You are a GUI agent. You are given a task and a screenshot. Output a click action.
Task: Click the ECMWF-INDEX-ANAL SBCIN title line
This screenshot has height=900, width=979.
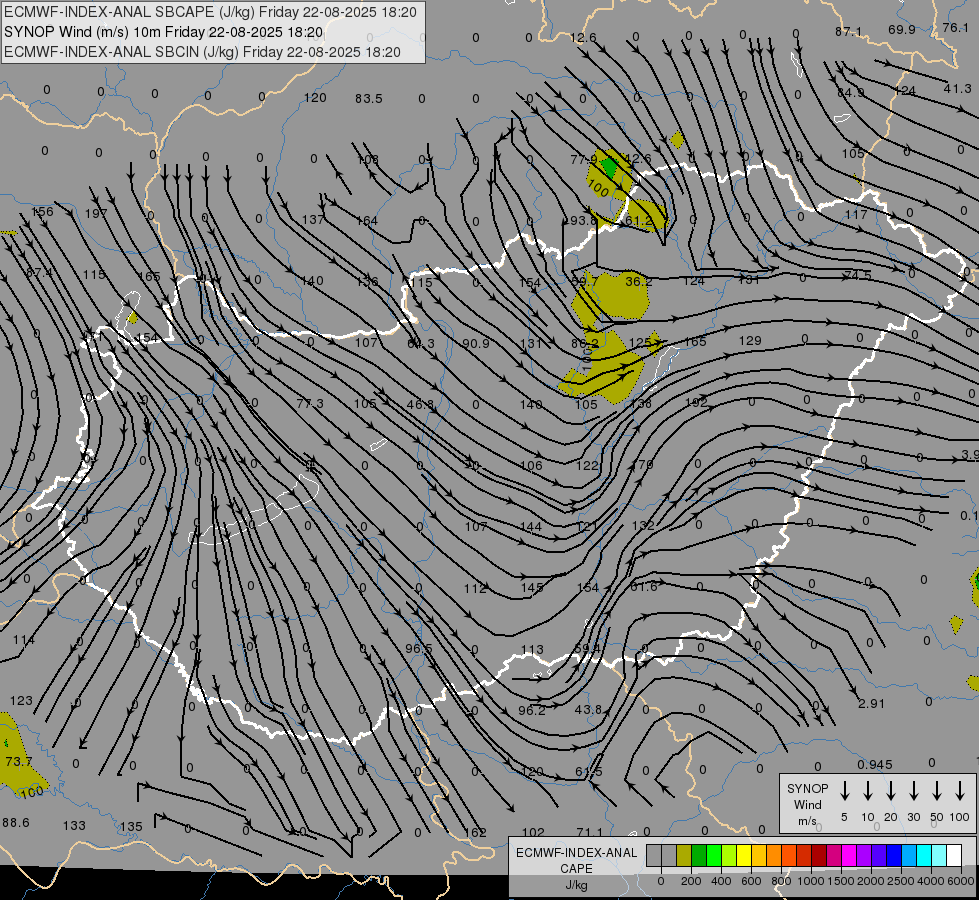(x=202, y=52)
